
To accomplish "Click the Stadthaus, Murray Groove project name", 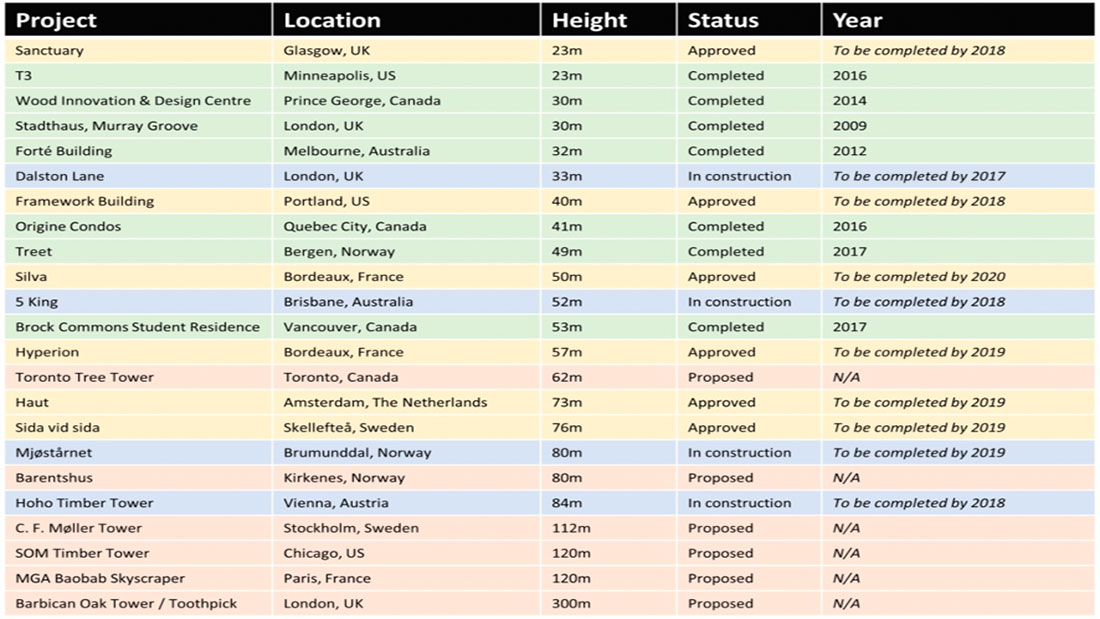I will (106, 126).
